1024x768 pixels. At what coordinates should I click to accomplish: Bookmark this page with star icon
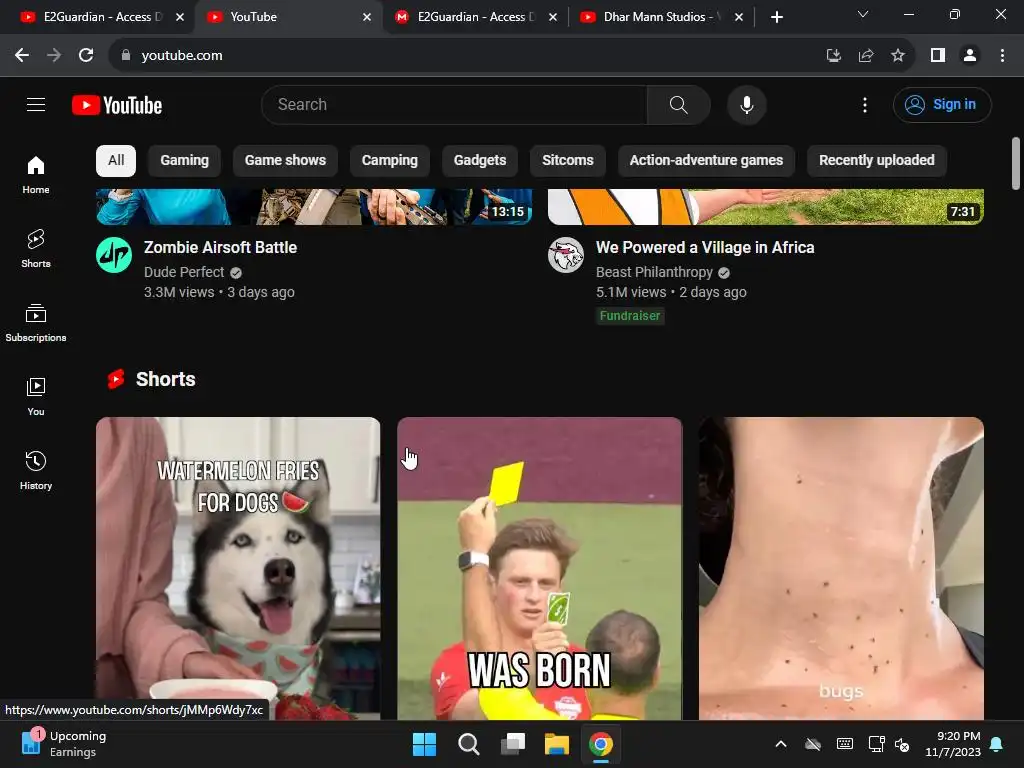pos(898,56)
